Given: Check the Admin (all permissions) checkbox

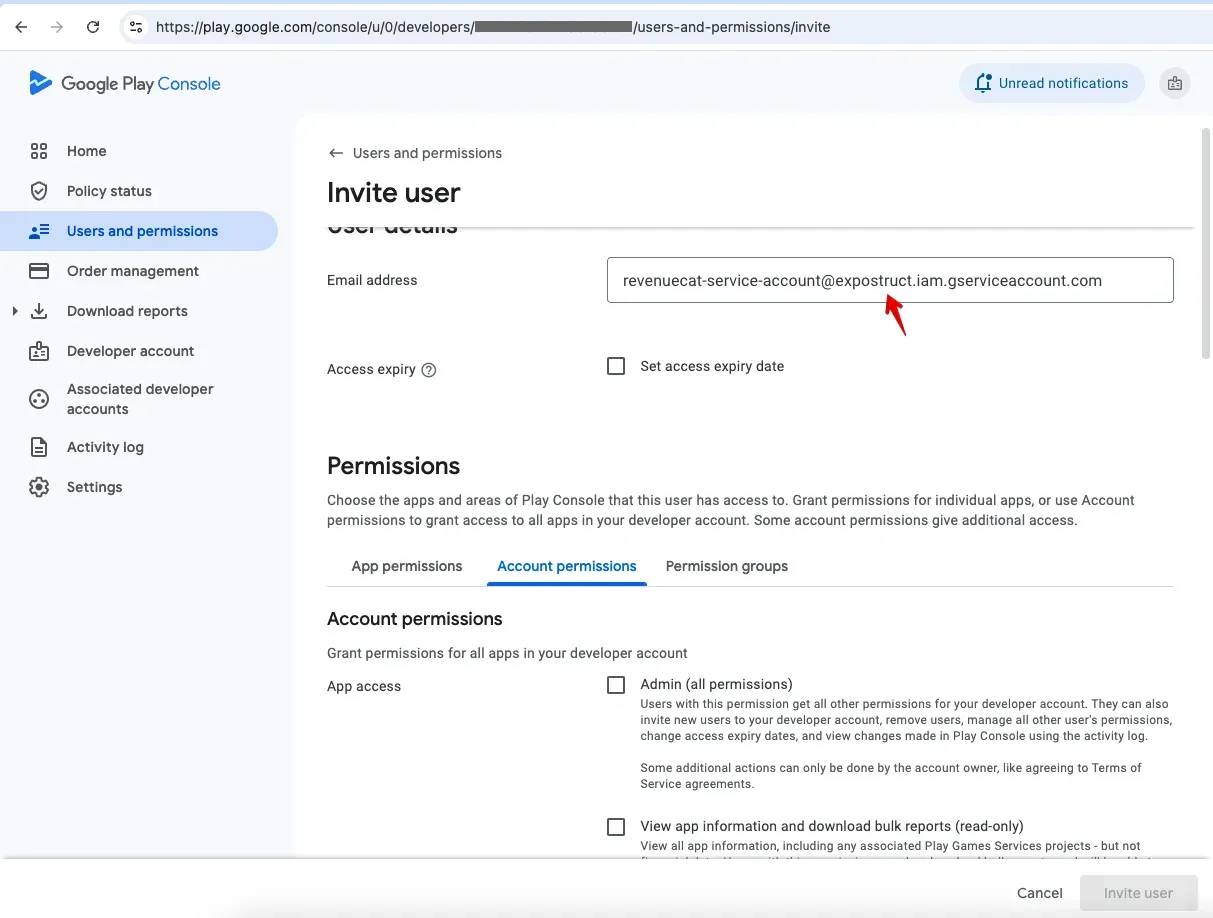Looking at the screenshot, I should point(616,685).
